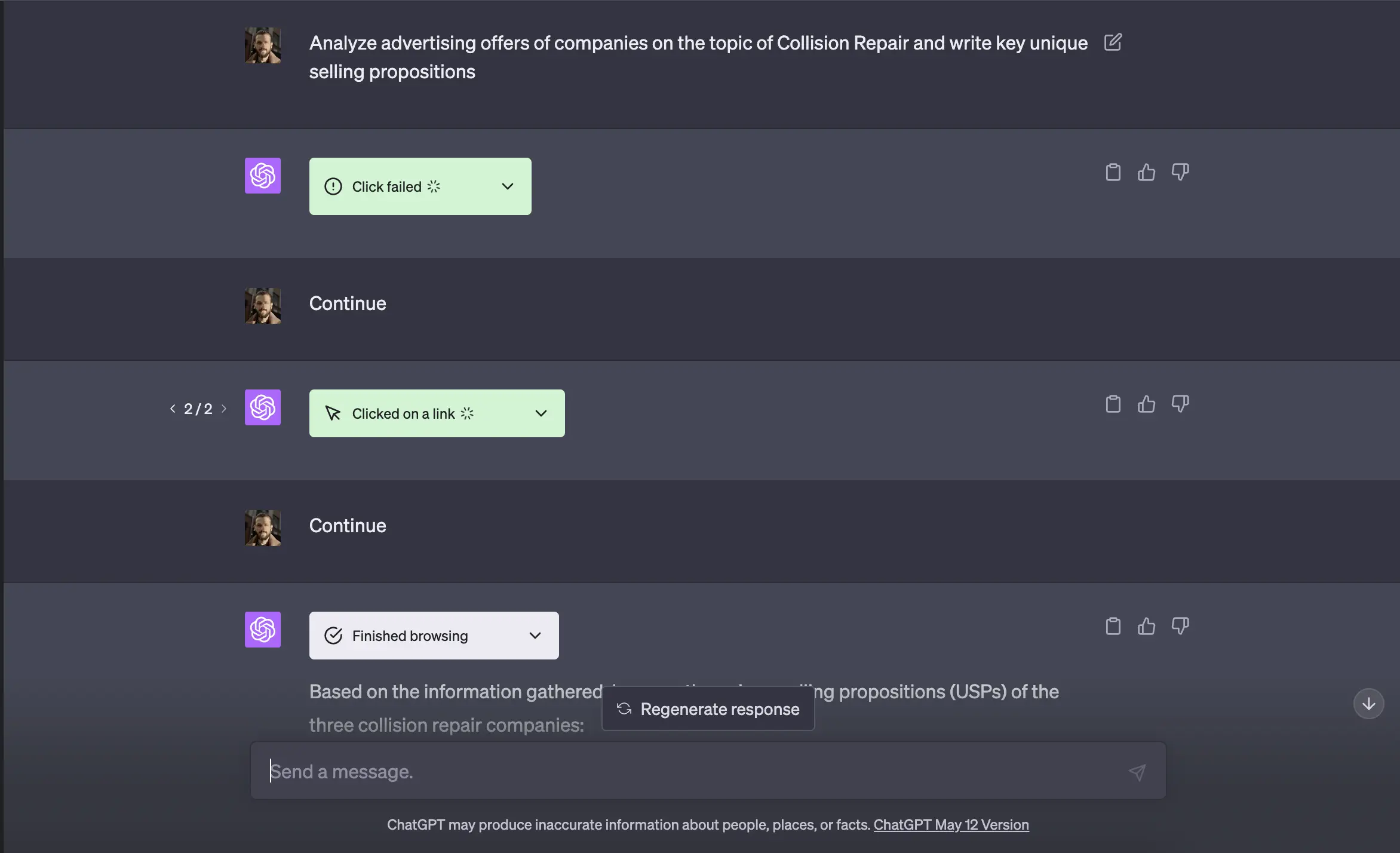The width and height of the screenshot is (1400, 853).
Task: Expand the Finished browsing dropdown
Action: [535, 636]
